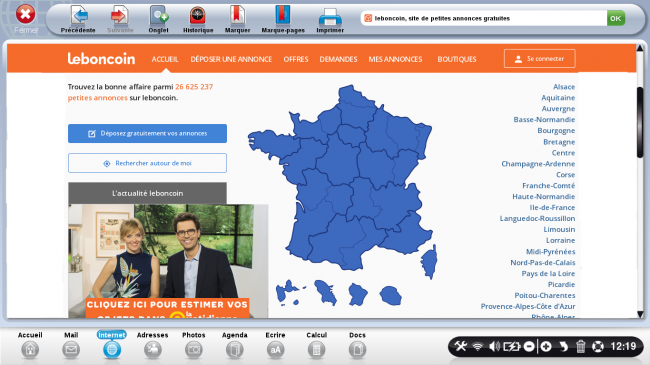Open the OFFRES menu
This screenshot has height=365, width=650.
(296, 59)
